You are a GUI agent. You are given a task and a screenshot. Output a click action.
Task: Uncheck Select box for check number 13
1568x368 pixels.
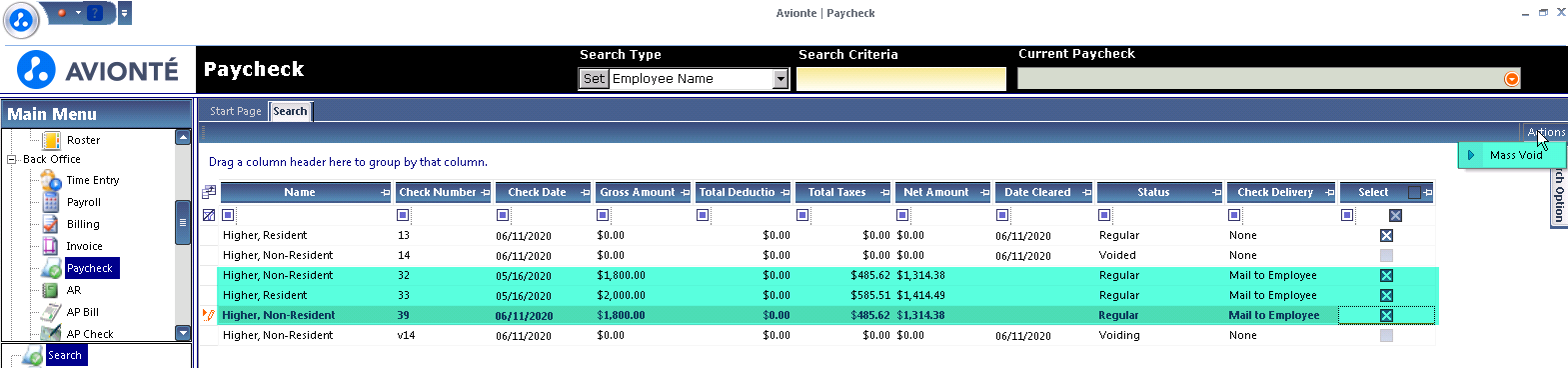pos(1386,235)
